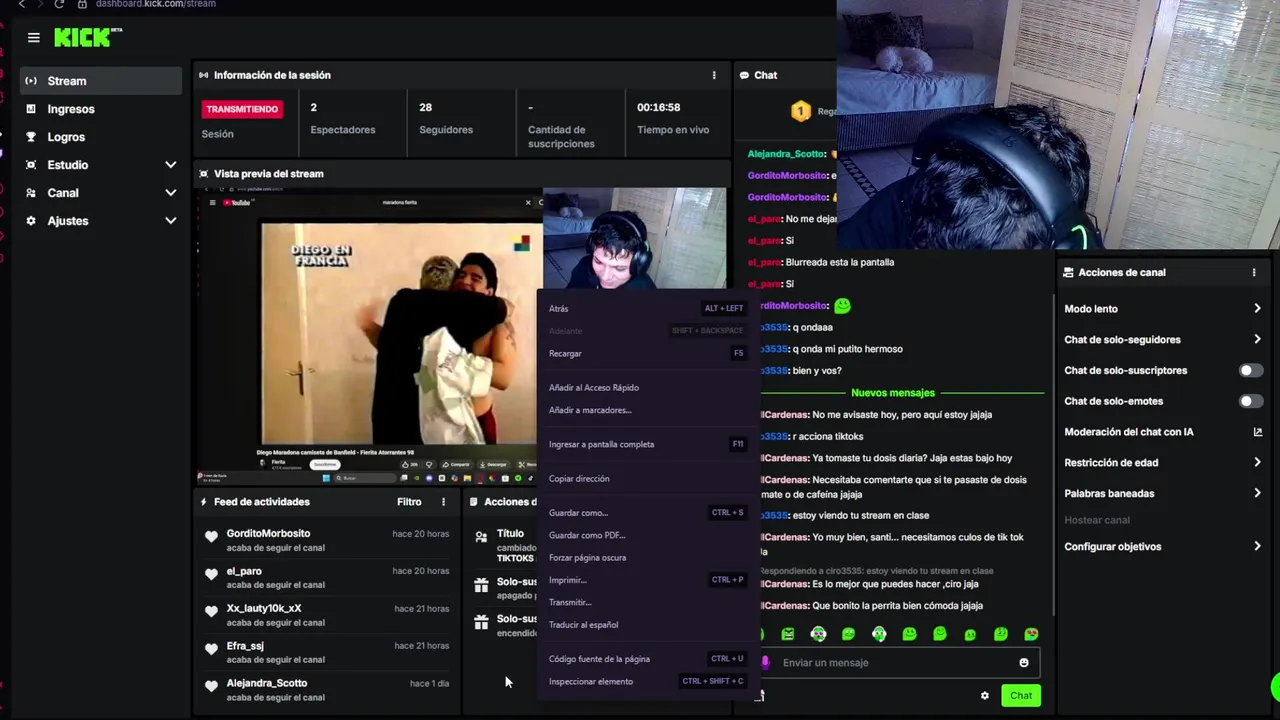Screen dimensions: 1280x720
Task: Open Feed de actividades three-dot menu
Action: pyautogui.click(x=444, y=502)
